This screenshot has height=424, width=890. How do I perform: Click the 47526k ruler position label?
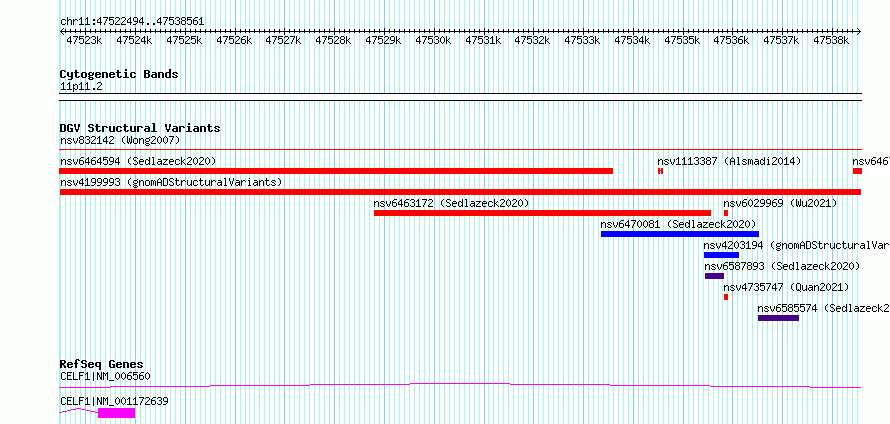click(x=234, y=40)
